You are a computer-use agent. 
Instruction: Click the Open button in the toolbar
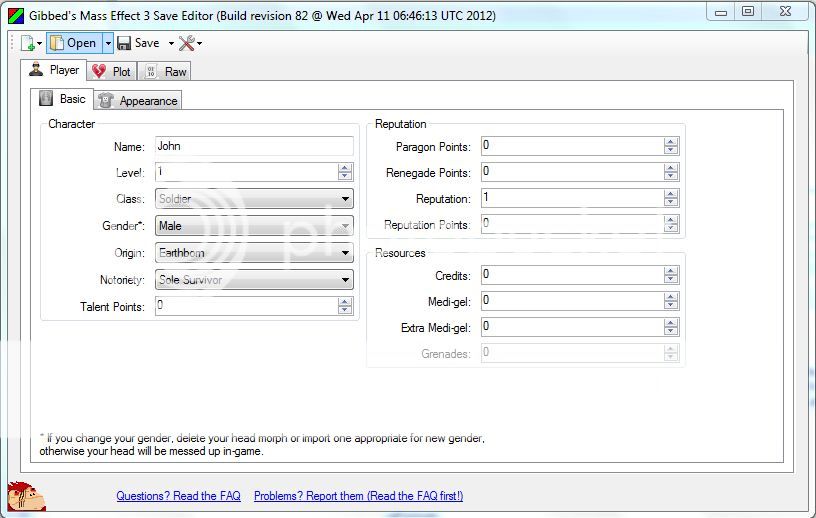click(x=74, y=43)
